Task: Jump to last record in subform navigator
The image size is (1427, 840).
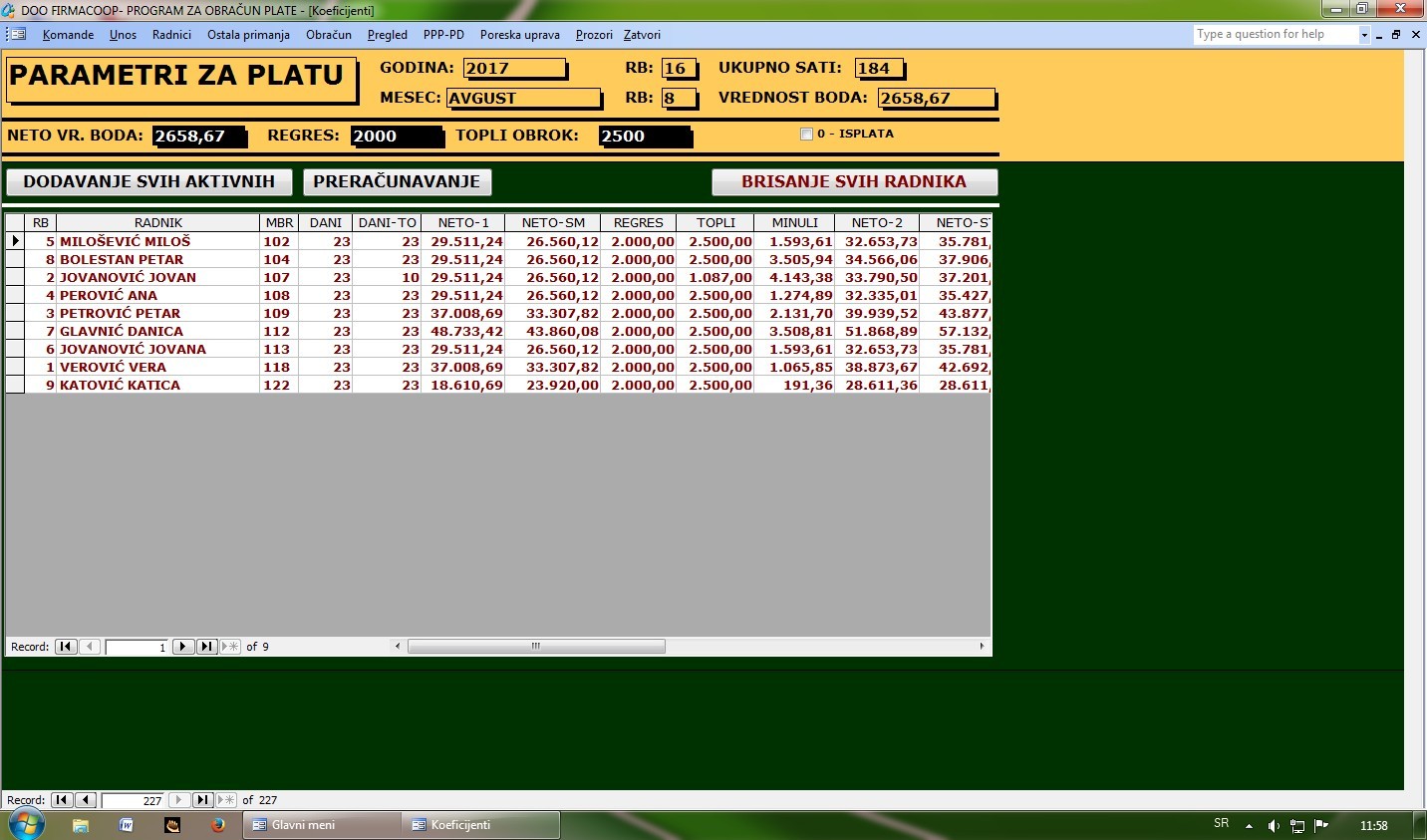Action: (206, 647)
